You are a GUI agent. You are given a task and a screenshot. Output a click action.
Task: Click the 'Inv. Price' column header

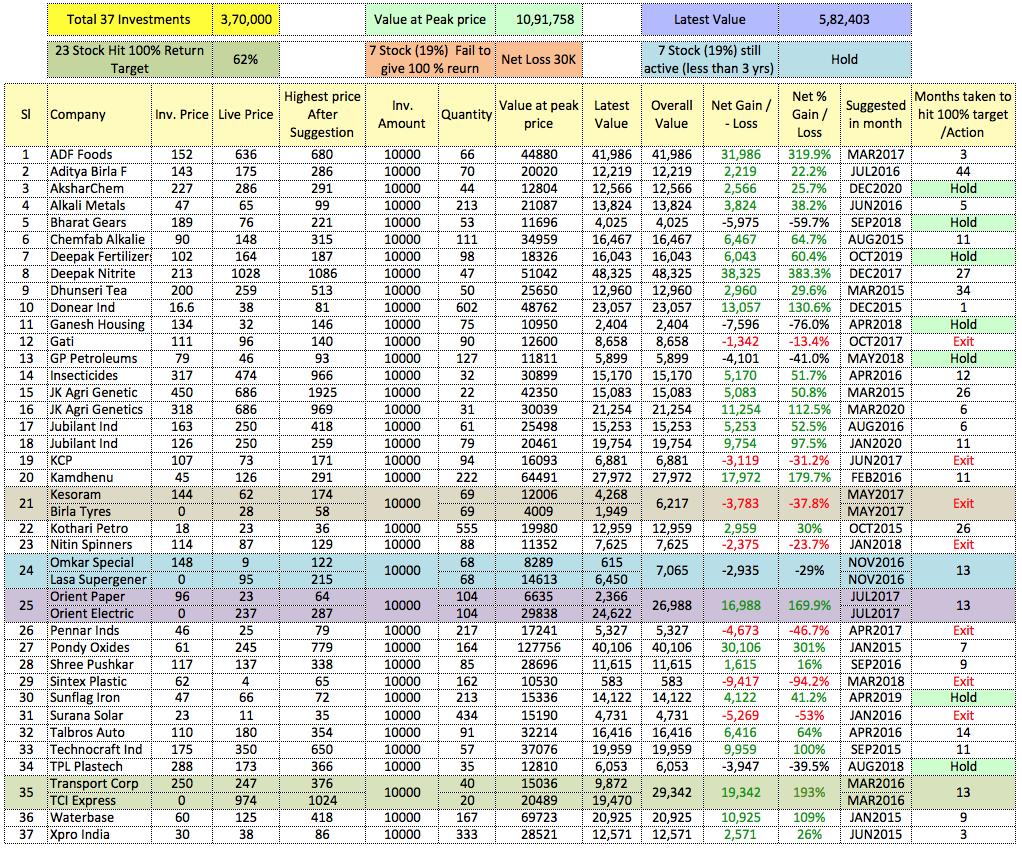point(182,115)
